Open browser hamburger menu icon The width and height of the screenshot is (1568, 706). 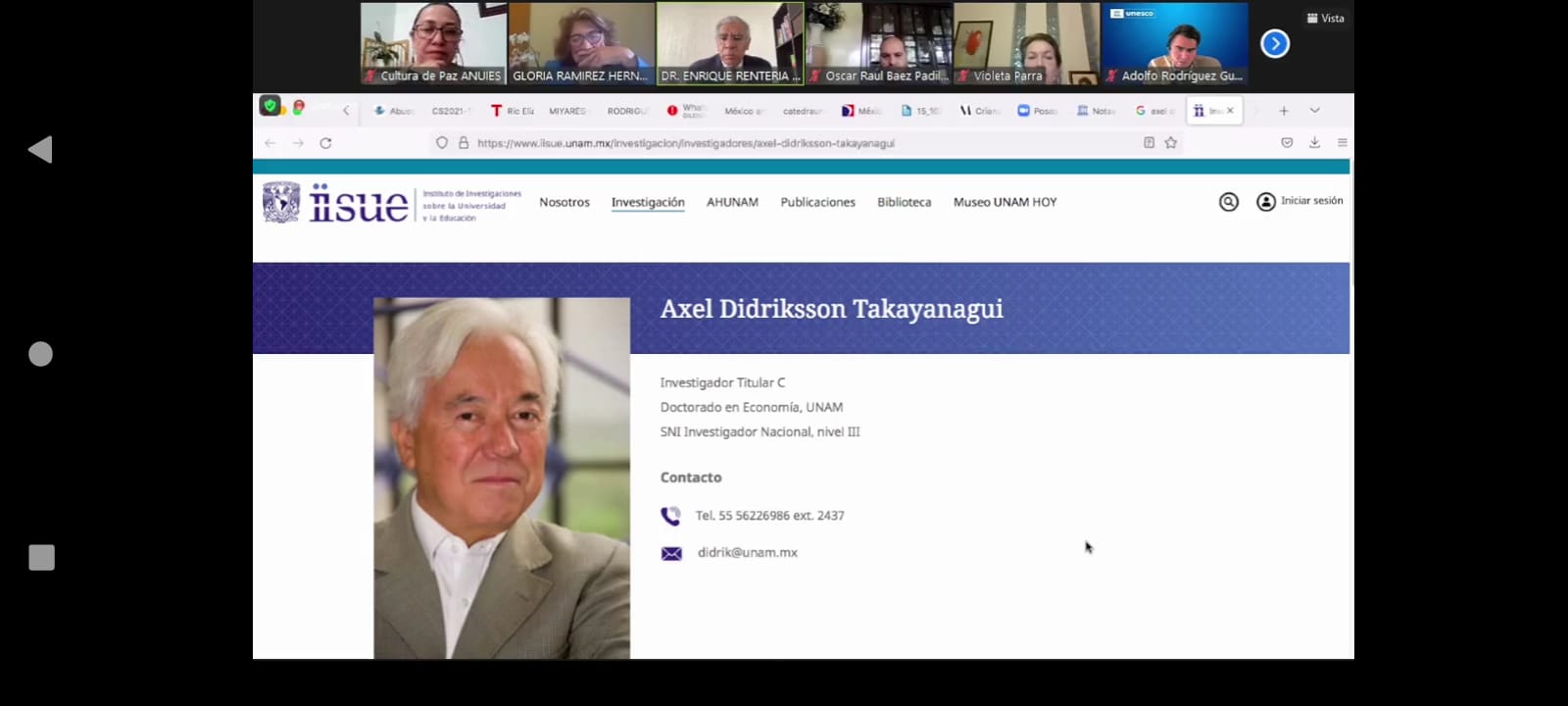(1342, 143)
